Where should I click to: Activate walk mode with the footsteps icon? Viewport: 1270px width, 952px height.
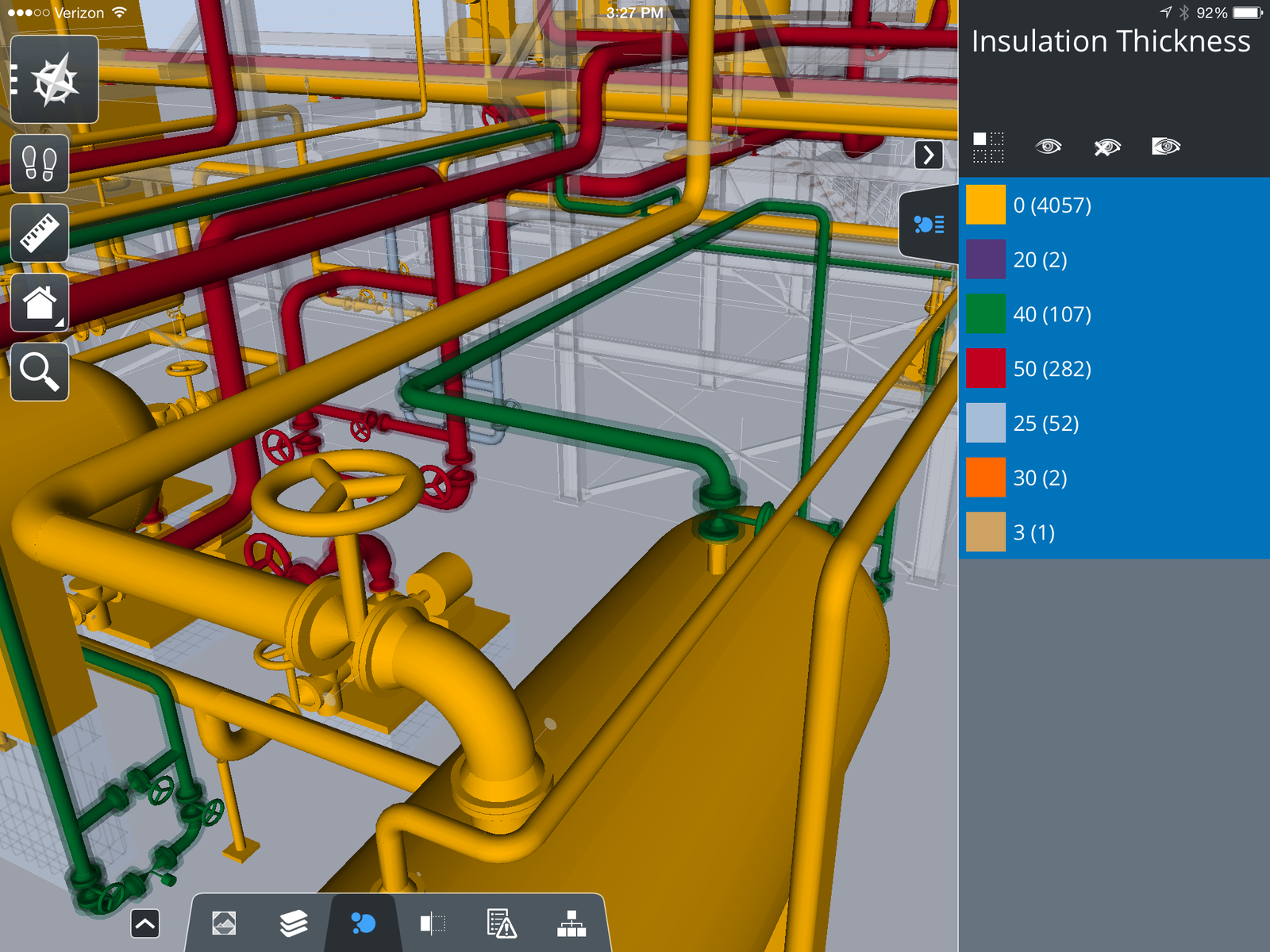[x=39, y=164]
